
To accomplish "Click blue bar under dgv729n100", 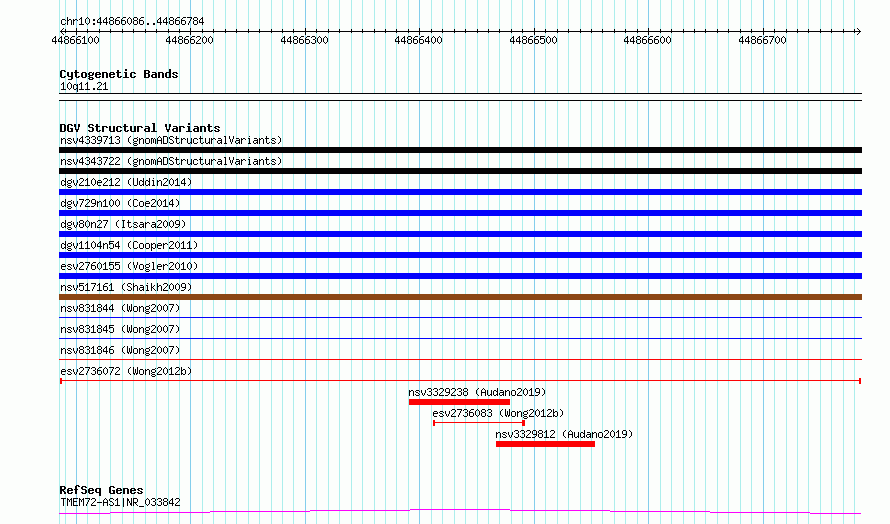I will pos(460,213).
